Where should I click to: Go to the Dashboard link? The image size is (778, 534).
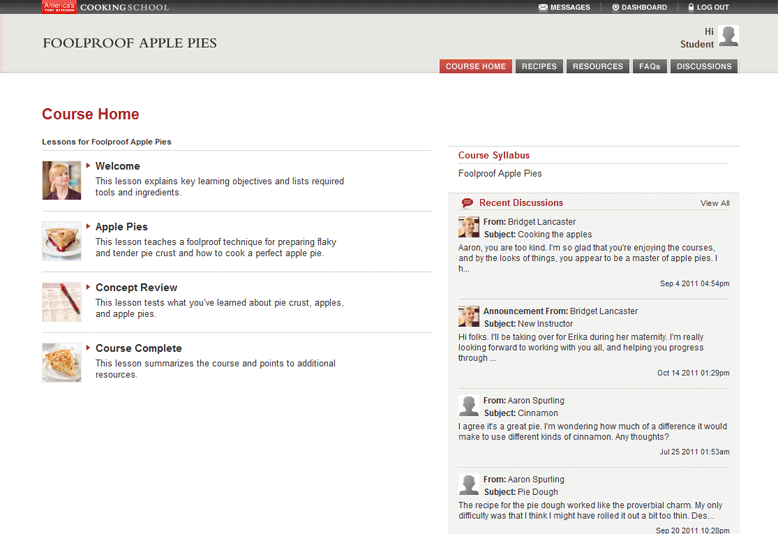(644, 7)
